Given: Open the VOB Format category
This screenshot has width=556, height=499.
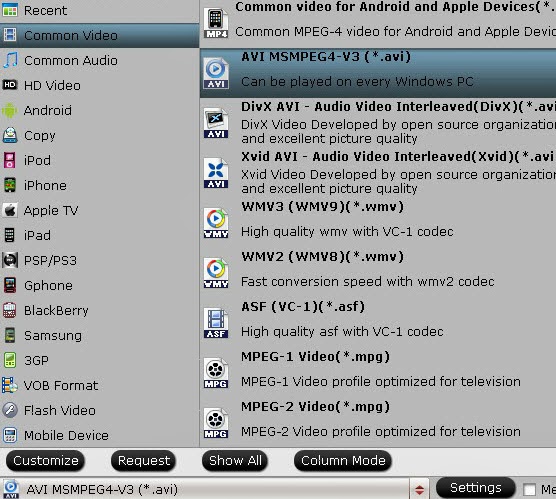Looking at the screenshot, I should point(99,386).
